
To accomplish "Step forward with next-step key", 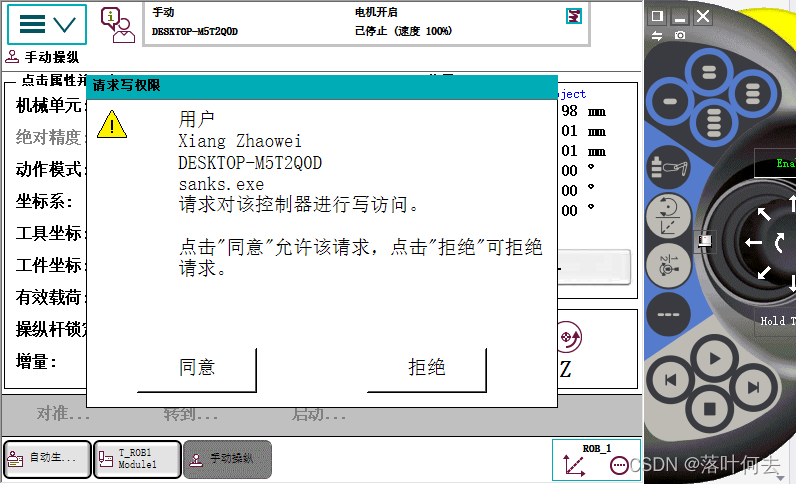I will (x=753, y=388).
